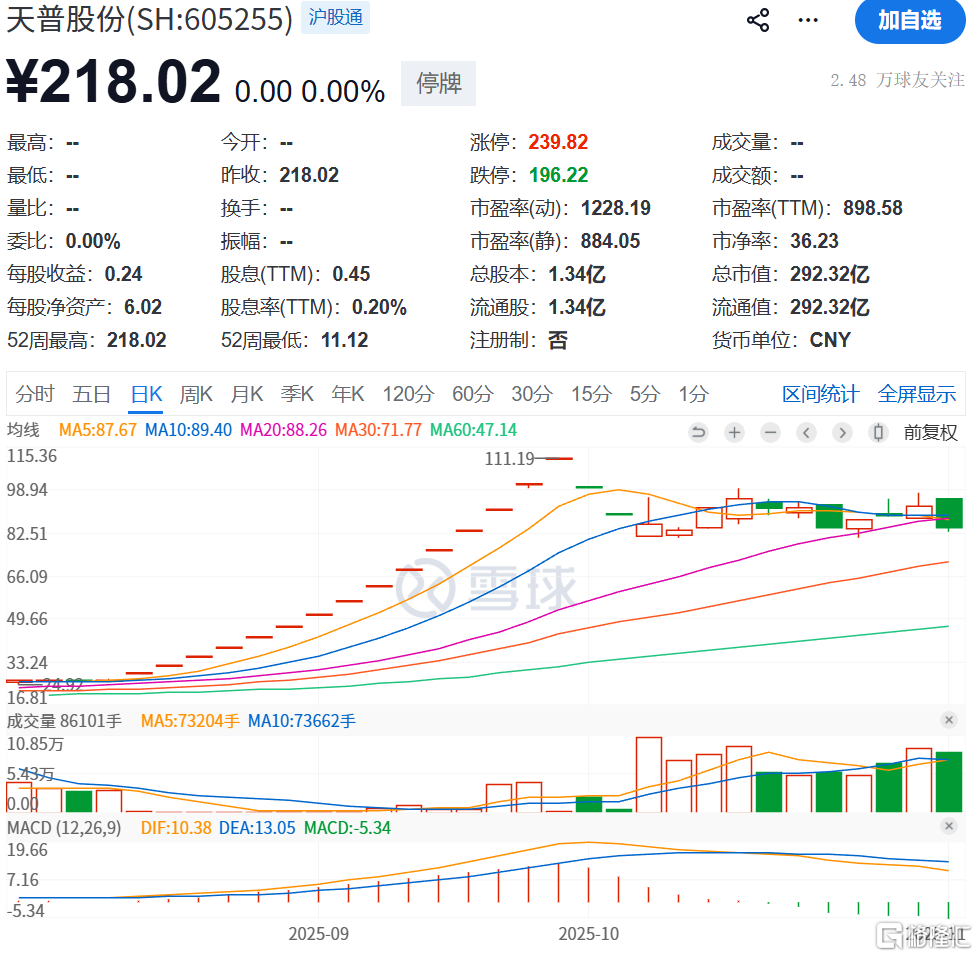Screen dimensions: 979x958
Task: Click the share icon
Action: (758, 21)
